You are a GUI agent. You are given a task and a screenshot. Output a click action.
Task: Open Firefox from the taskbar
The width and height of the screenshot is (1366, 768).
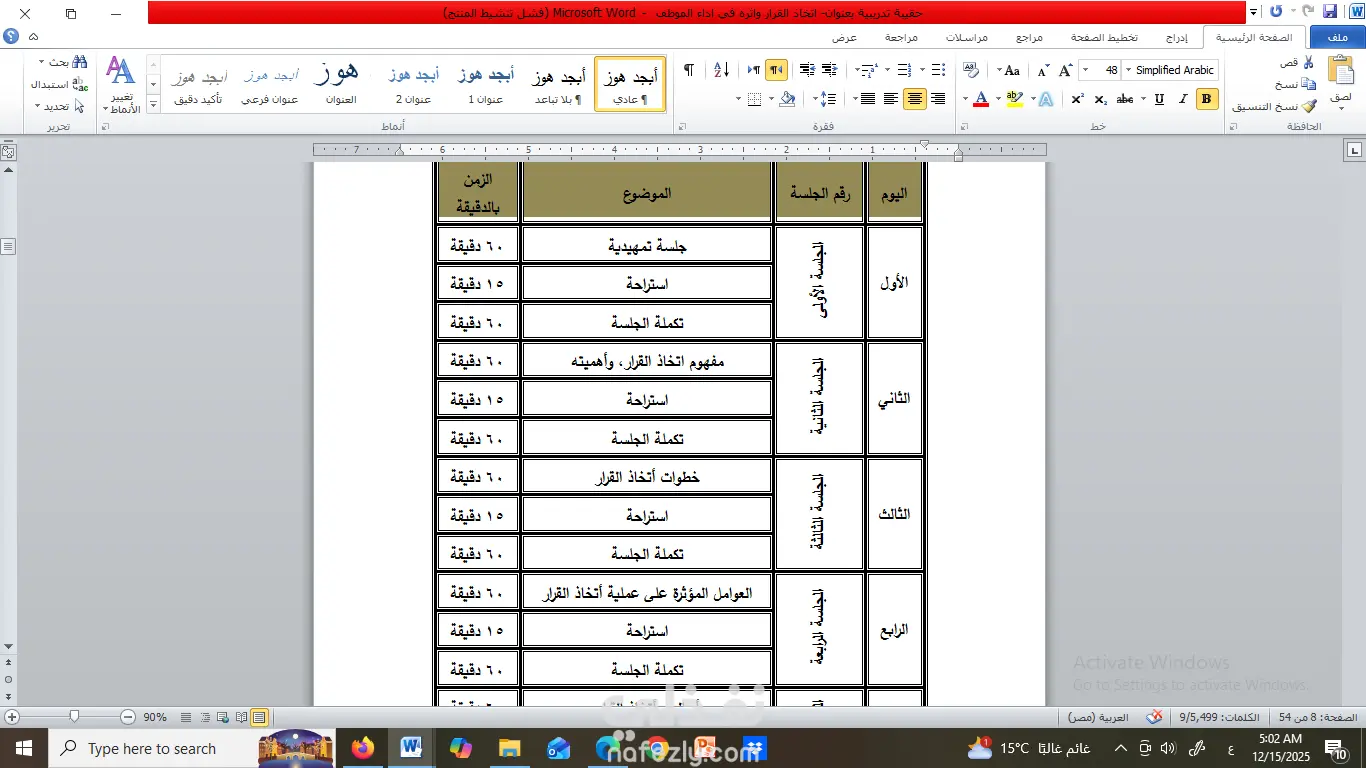pyautogui.click(x=362, y=748)
